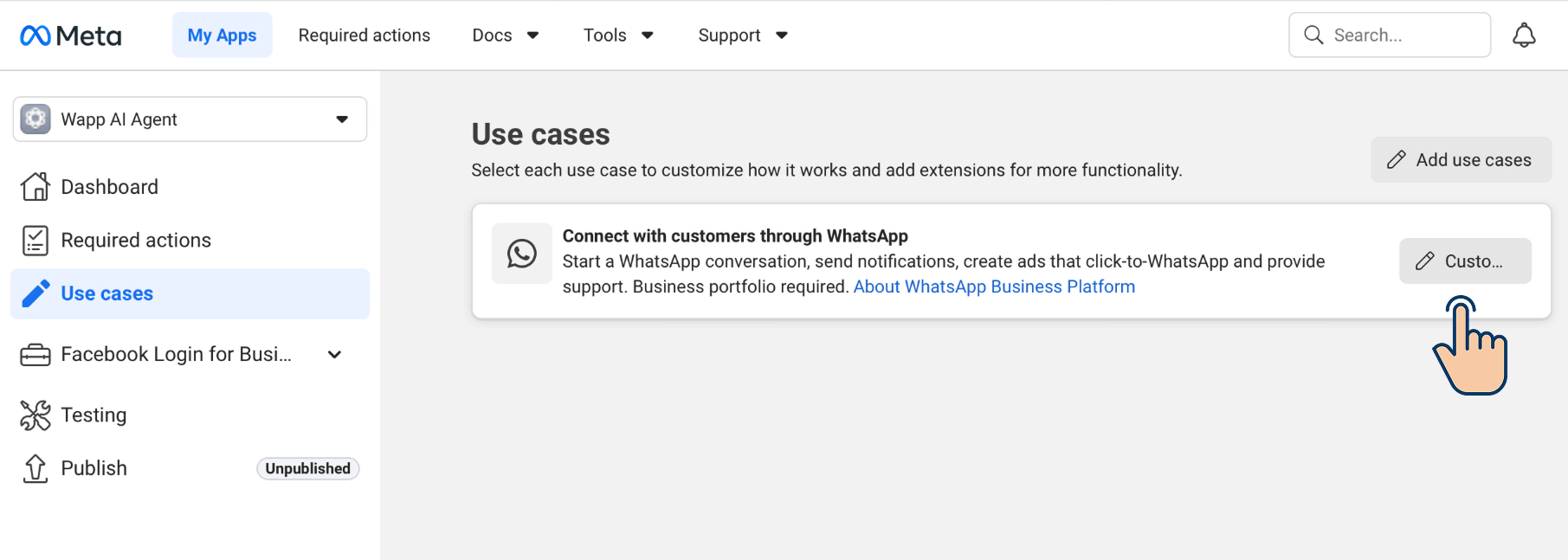1568x560 pixels.
Task: Click the Connect with customers through WhatsApp title
Action: 735,235
